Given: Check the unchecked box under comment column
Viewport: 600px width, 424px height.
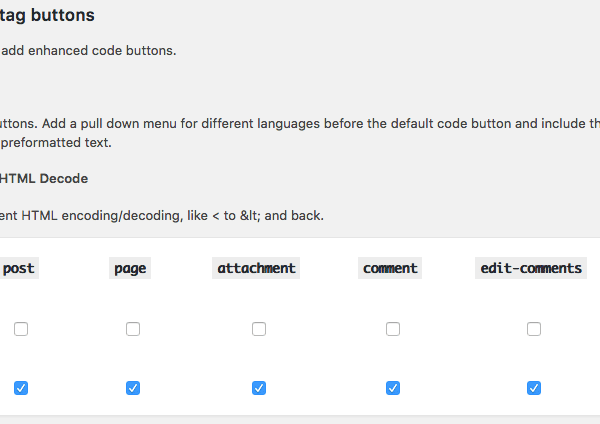Looking at the screenshot, I should click(393, 329).
